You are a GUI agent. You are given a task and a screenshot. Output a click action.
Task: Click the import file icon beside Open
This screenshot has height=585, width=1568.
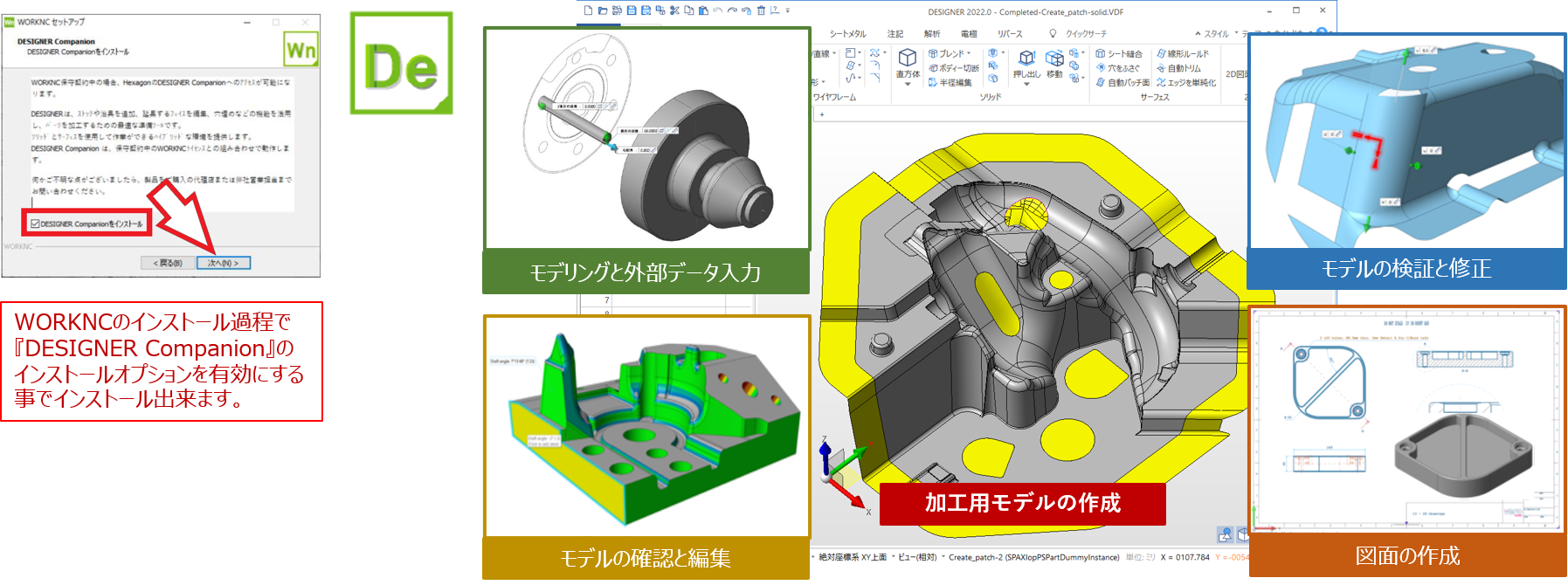point(618,10)
